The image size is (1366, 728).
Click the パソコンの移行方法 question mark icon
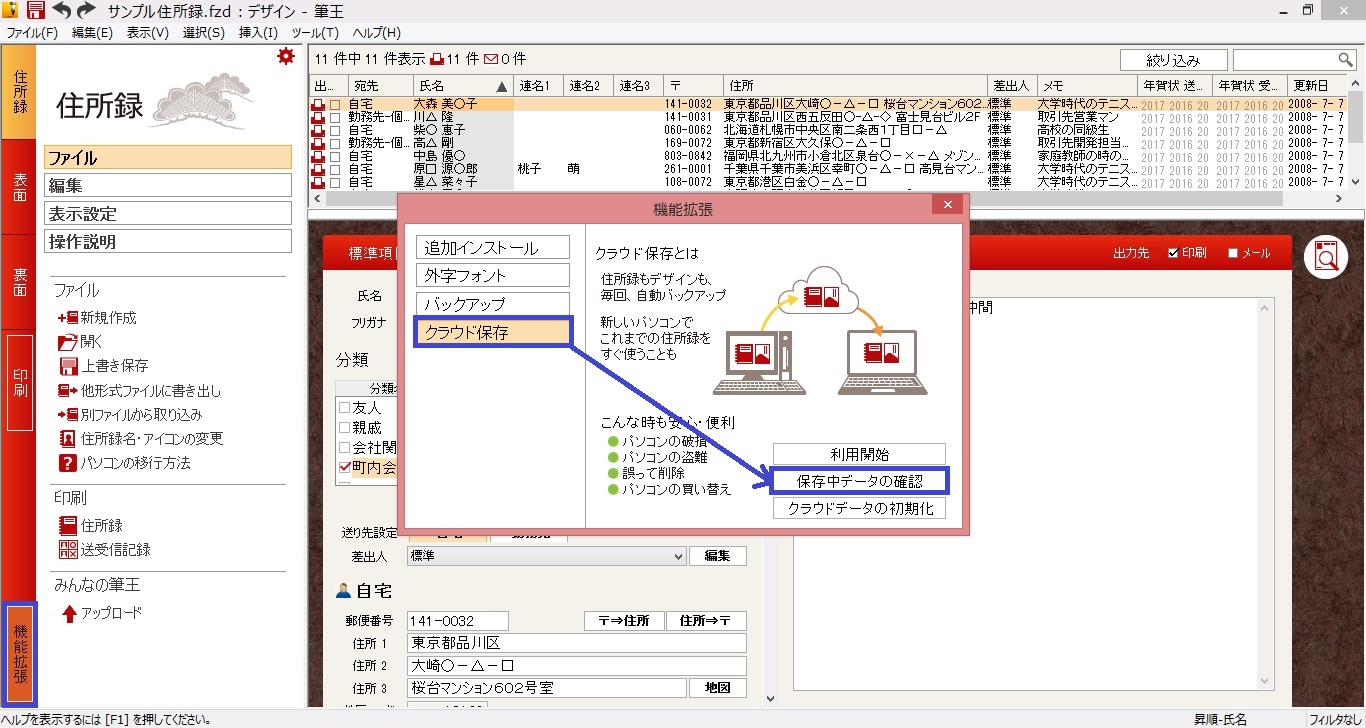[x=68, y=463]
